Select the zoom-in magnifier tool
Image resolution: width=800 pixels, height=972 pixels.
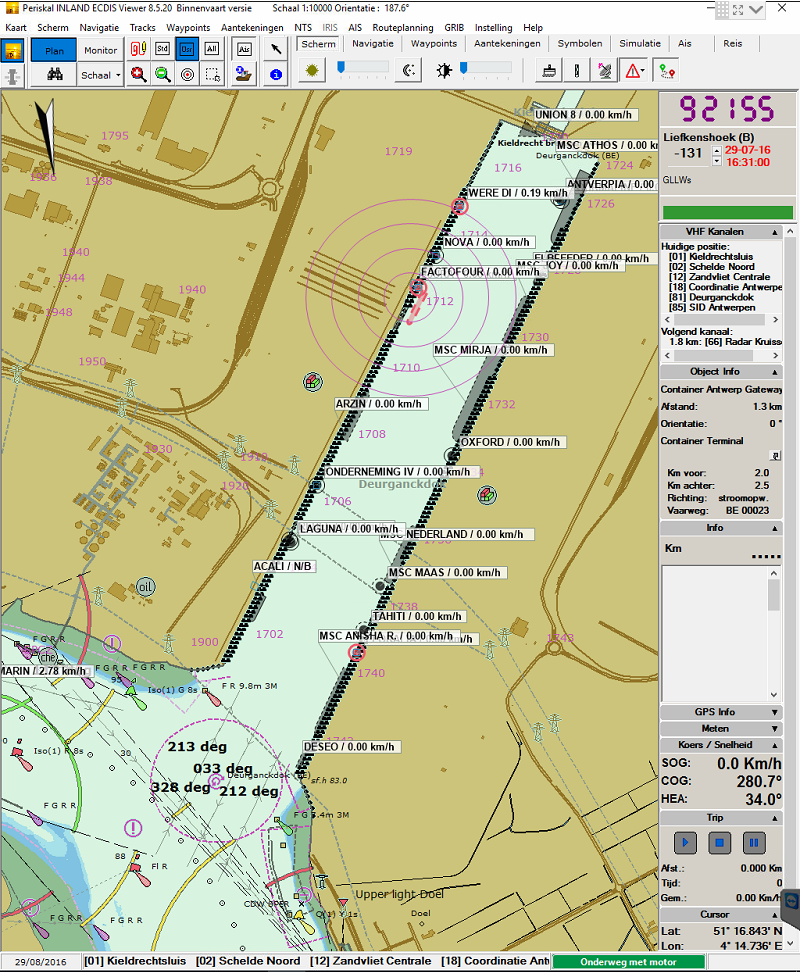140,73
